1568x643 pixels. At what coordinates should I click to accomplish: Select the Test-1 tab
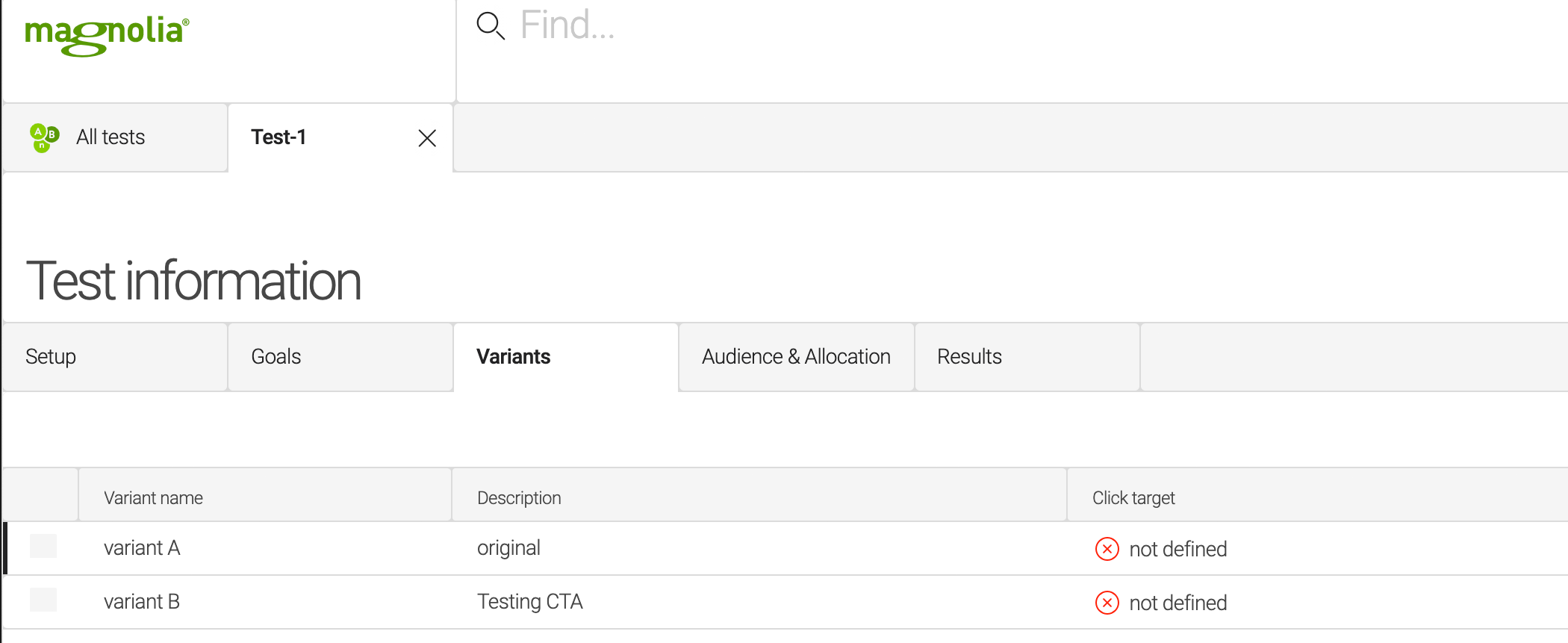click(x=279, y=137)
